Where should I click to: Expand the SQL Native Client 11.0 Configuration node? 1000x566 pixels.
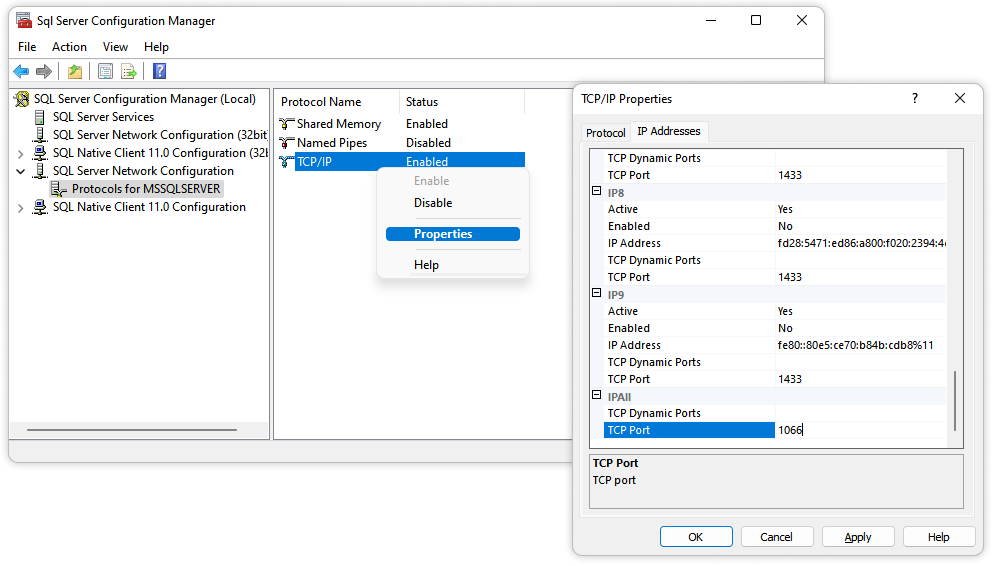(x=20, y=208)
